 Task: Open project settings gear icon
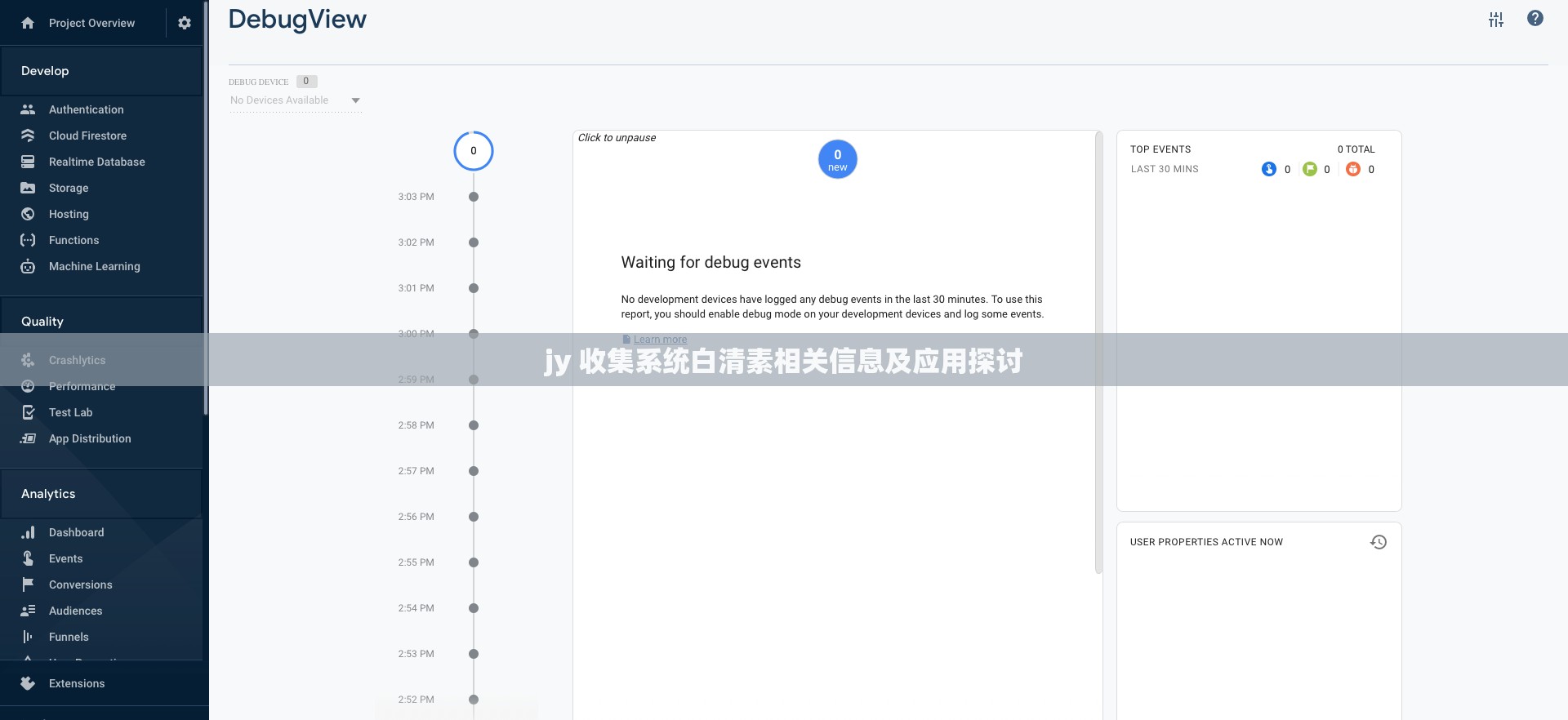coord(185,23)
